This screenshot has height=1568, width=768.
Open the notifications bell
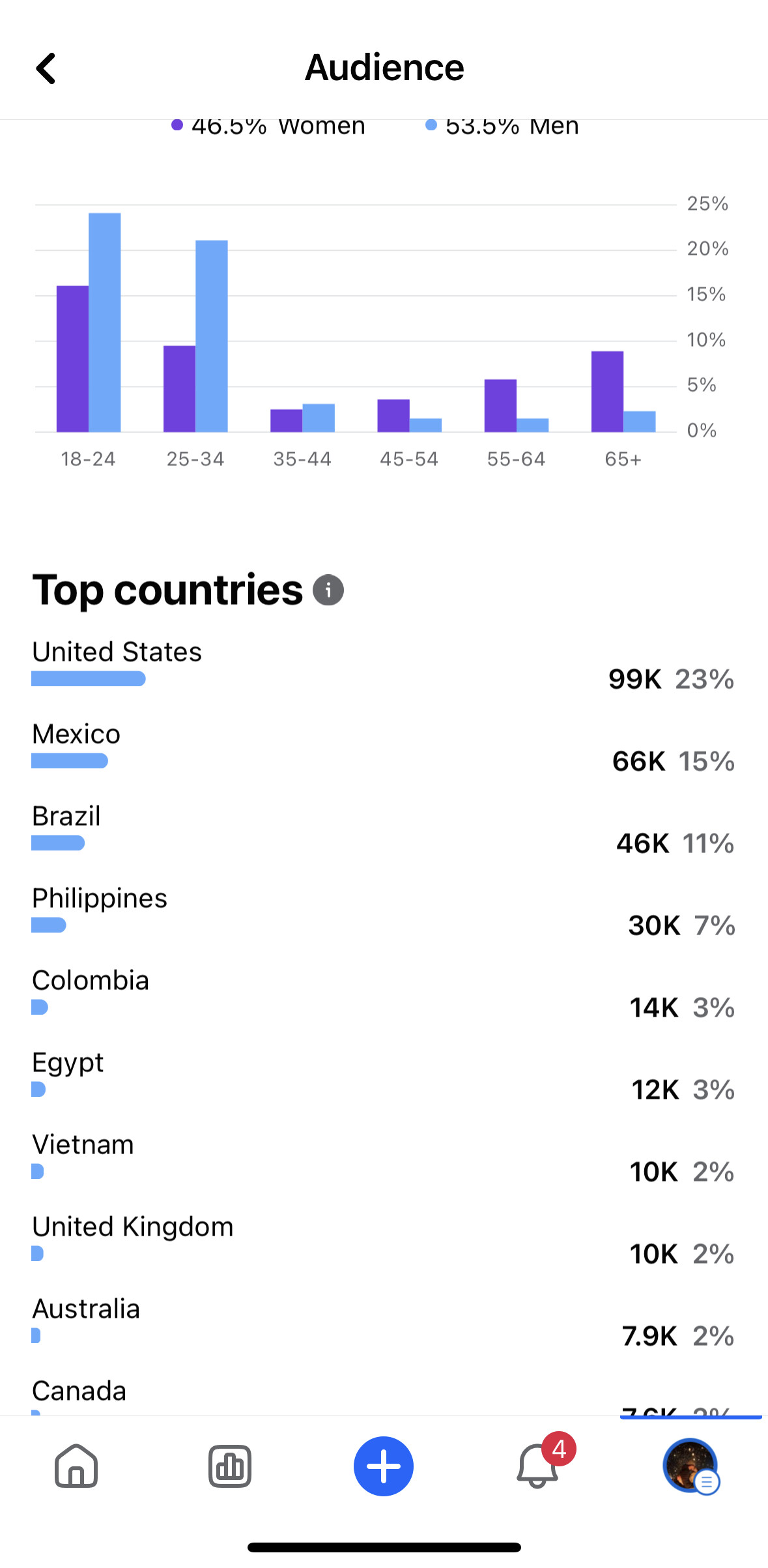(x=537, y=1466)
